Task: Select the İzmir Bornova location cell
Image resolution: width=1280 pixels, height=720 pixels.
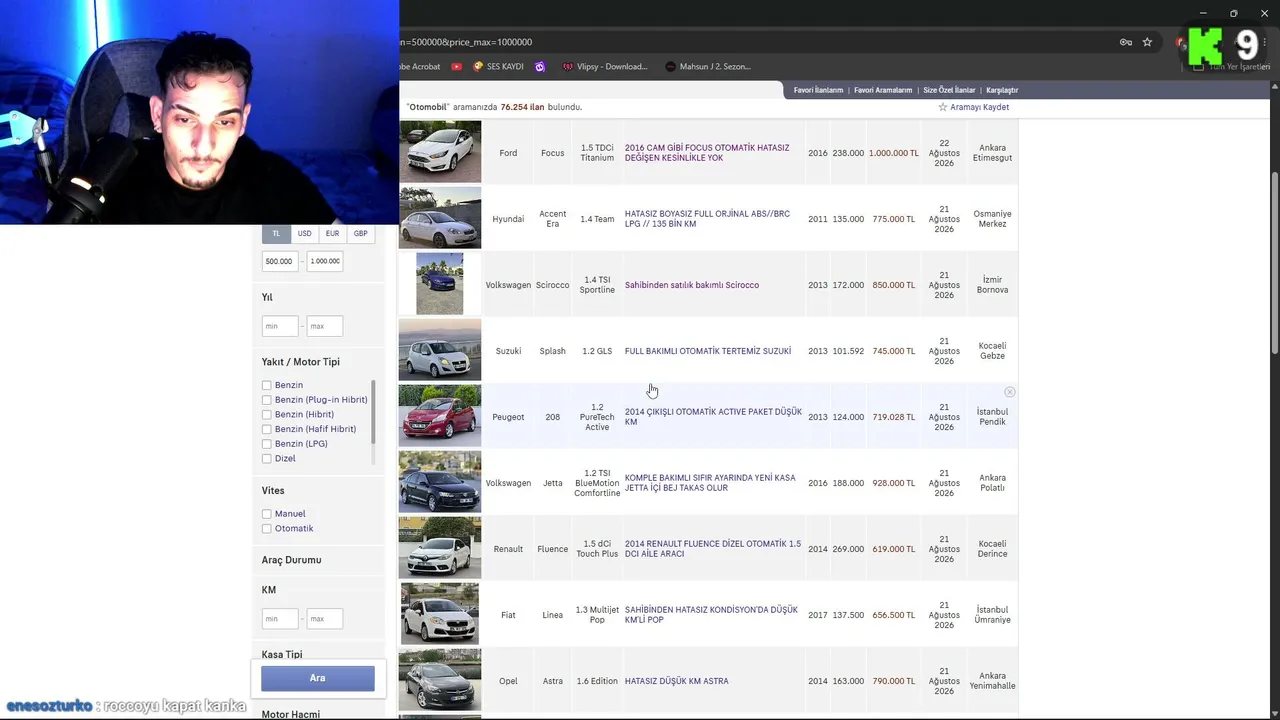Action: [992, 285]
